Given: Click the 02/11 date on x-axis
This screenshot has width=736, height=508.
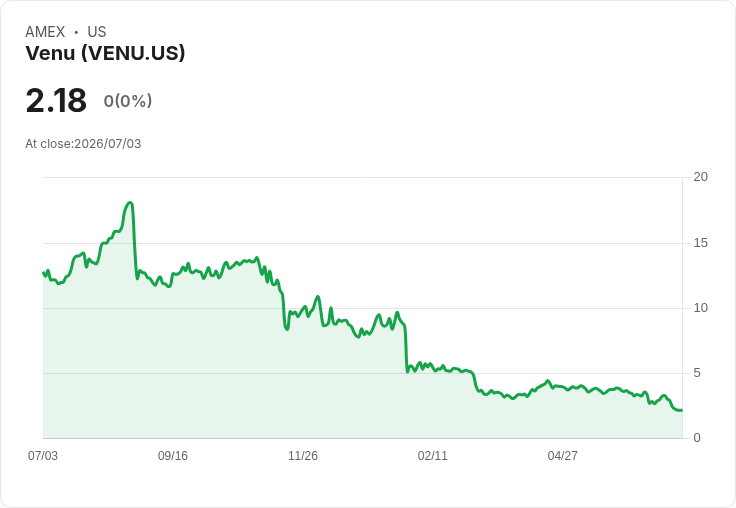Looking at the screenshot, I should (432, 455).
